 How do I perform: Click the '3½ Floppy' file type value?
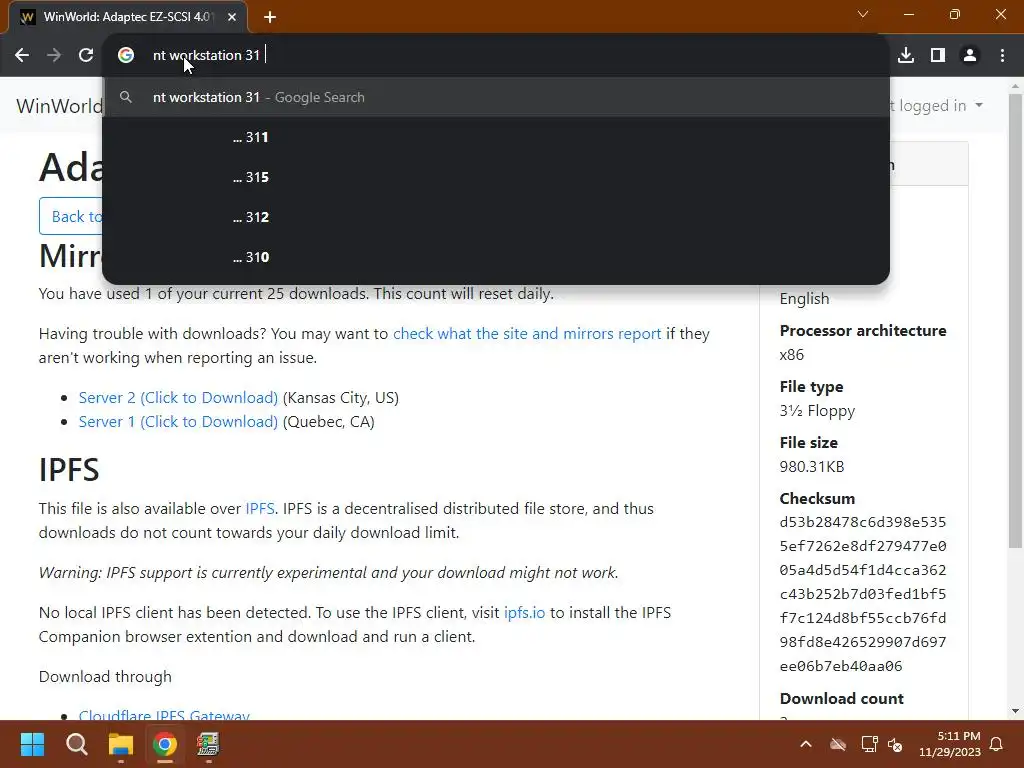(817, 411)
